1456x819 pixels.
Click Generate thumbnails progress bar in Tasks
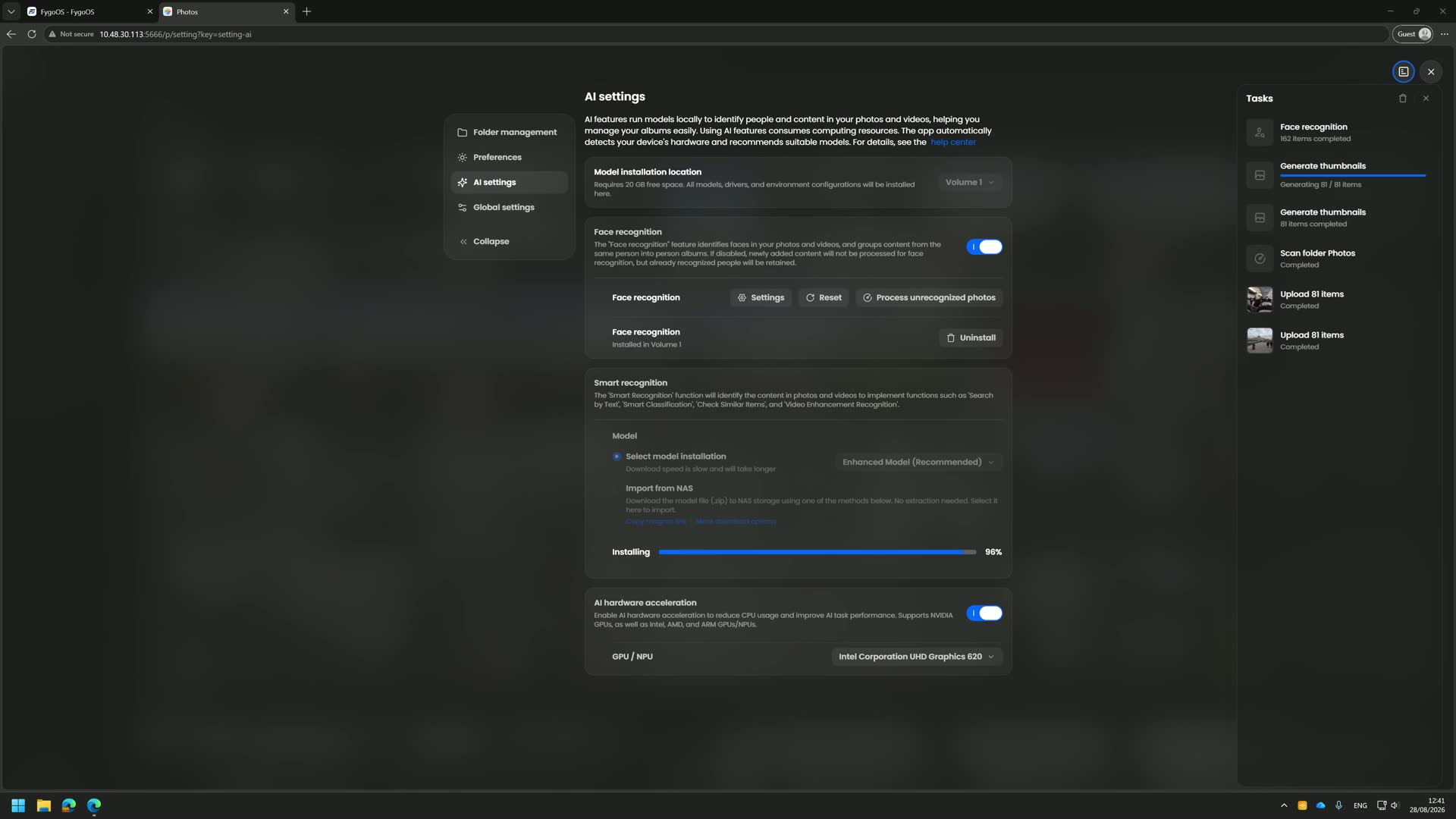(1353, 175)
